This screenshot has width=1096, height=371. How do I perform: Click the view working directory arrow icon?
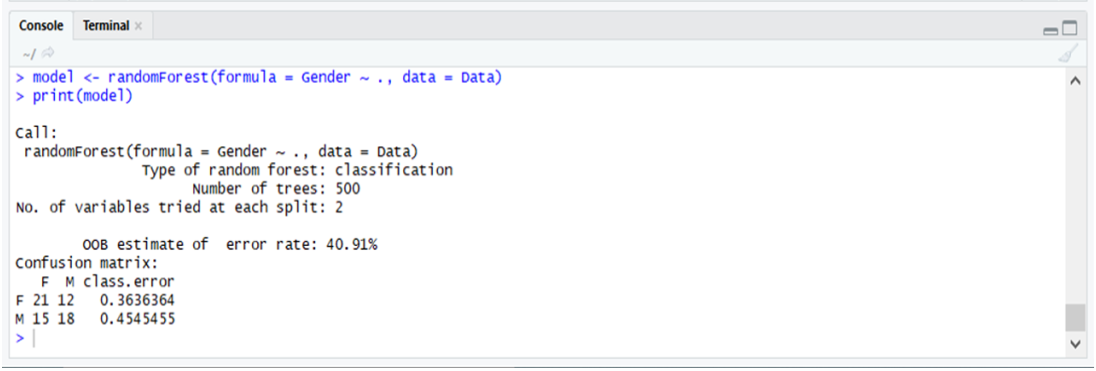tap(47, 53)
